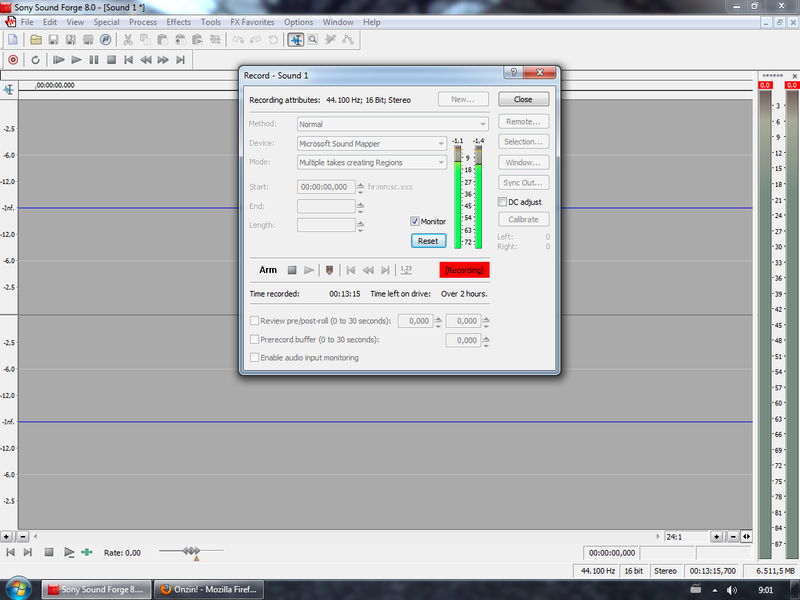Click the spinner beside the Length field
The height and width of the screenshot is (600, 800).
(360, 226)
